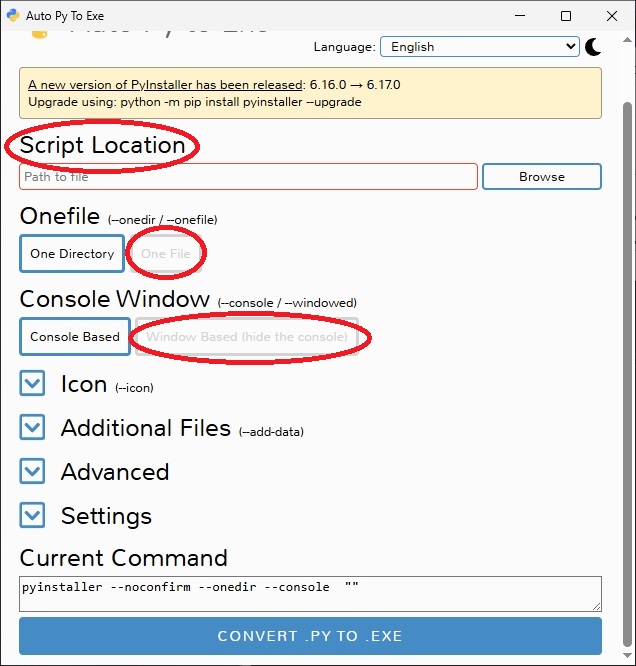
Task: Expand the Advanced section chevron
Action: click(x=33, y=472)
